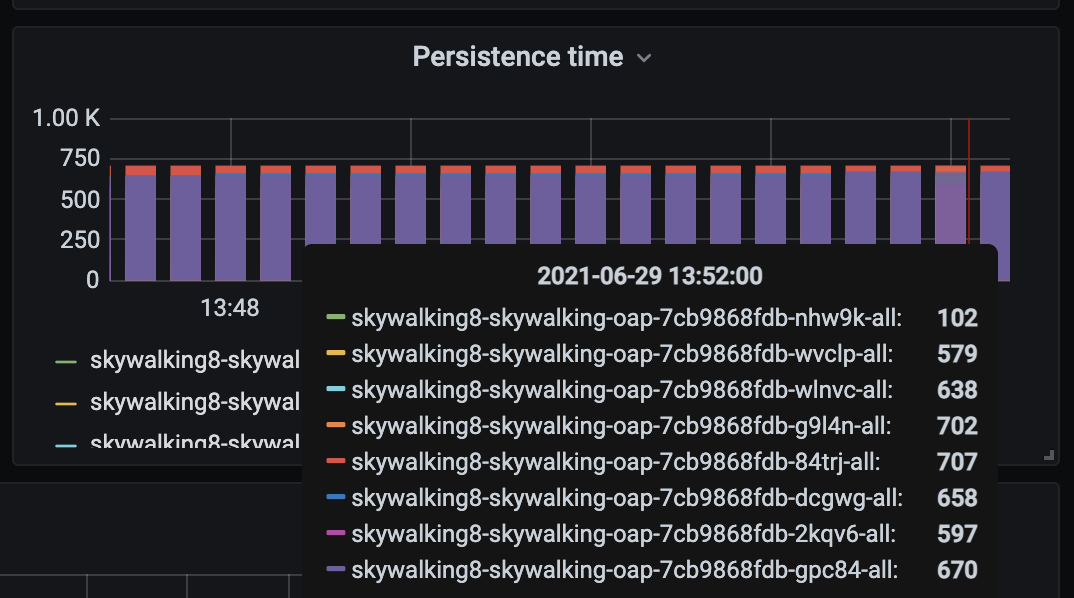Viewport: 1074px width, 598px height.
Task: Click the nhw9k-all tooltip series row
Action: coord(652,318)
